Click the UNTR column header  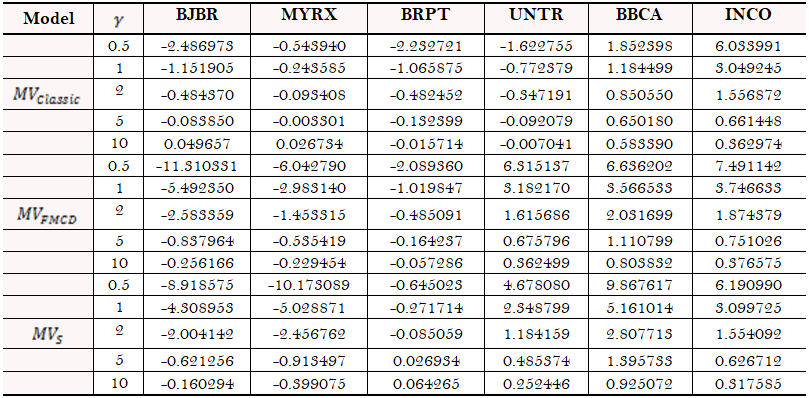click(533, 15)
